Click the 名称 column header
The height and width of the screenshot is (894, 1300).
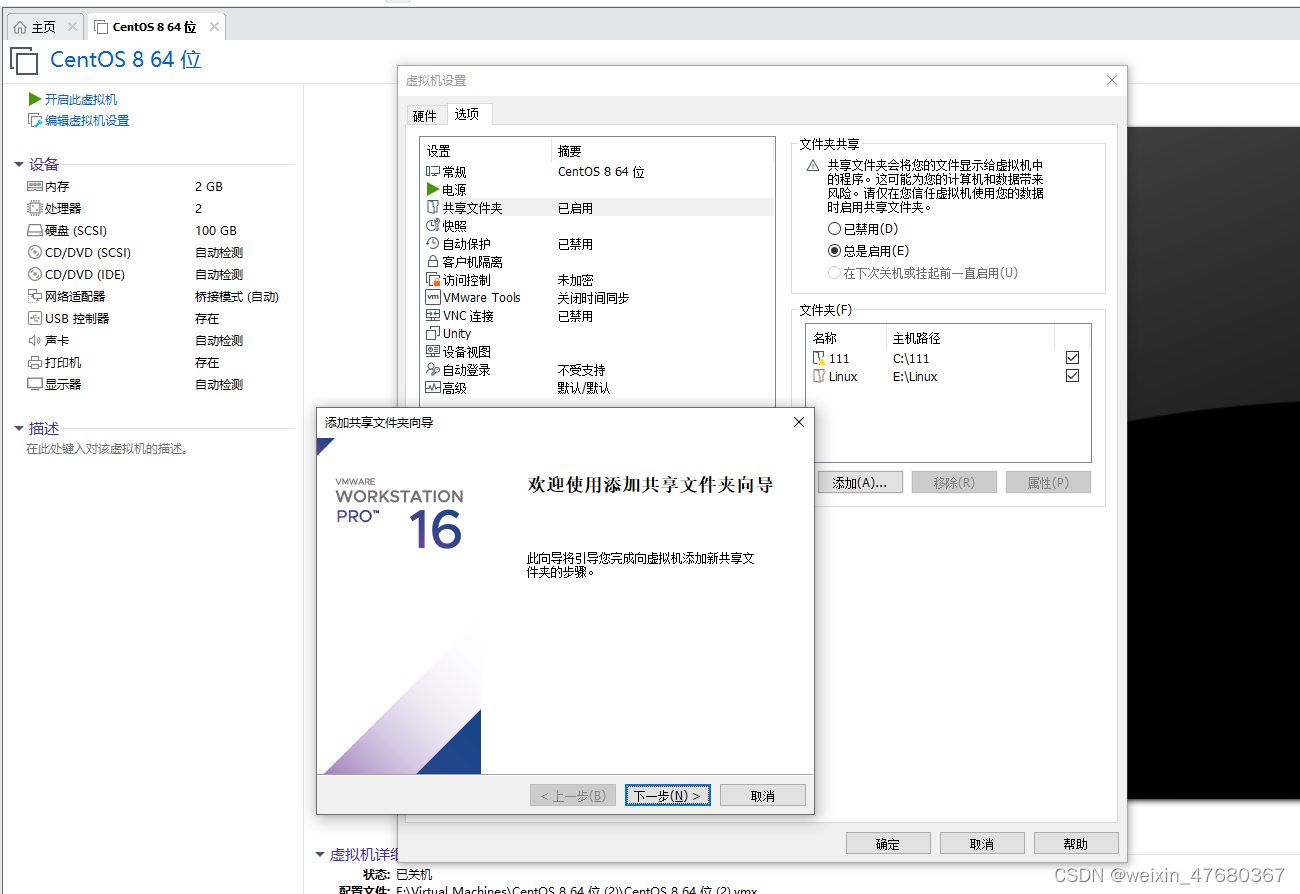click(825, 339)
